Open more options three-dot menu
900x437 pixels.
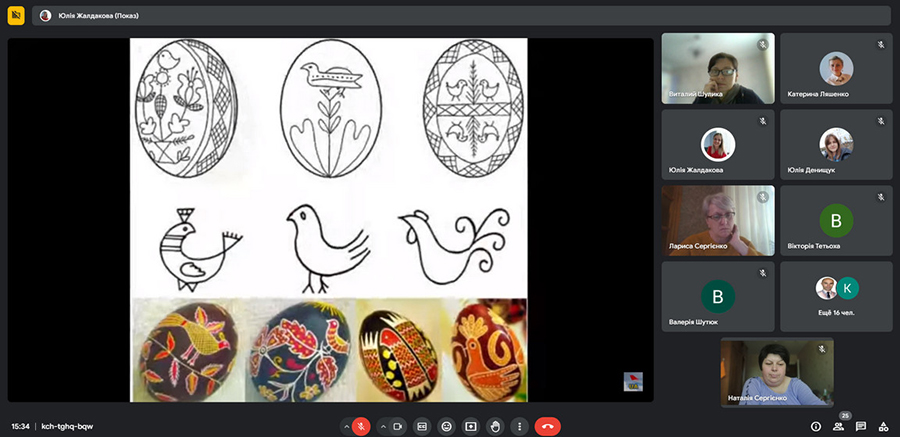tap(519, 427)
